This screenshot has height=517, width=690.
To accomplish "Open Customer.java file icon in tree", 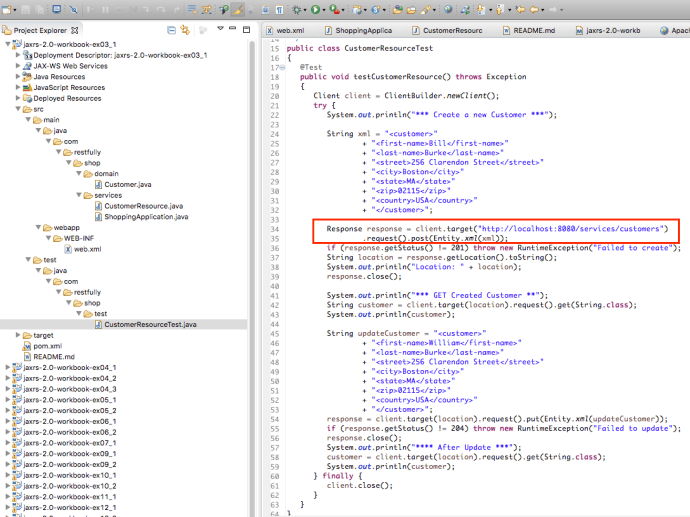I will coord(99,184).
